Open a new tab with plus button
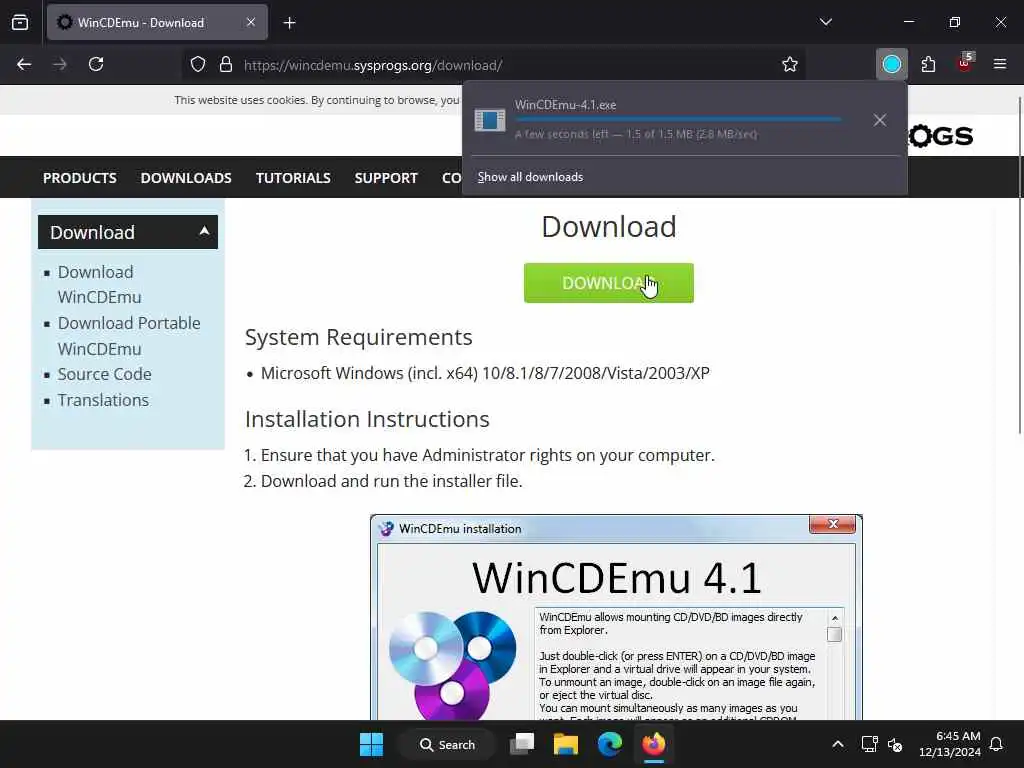This screenshot has height=768, width=1024. (289, 23)
